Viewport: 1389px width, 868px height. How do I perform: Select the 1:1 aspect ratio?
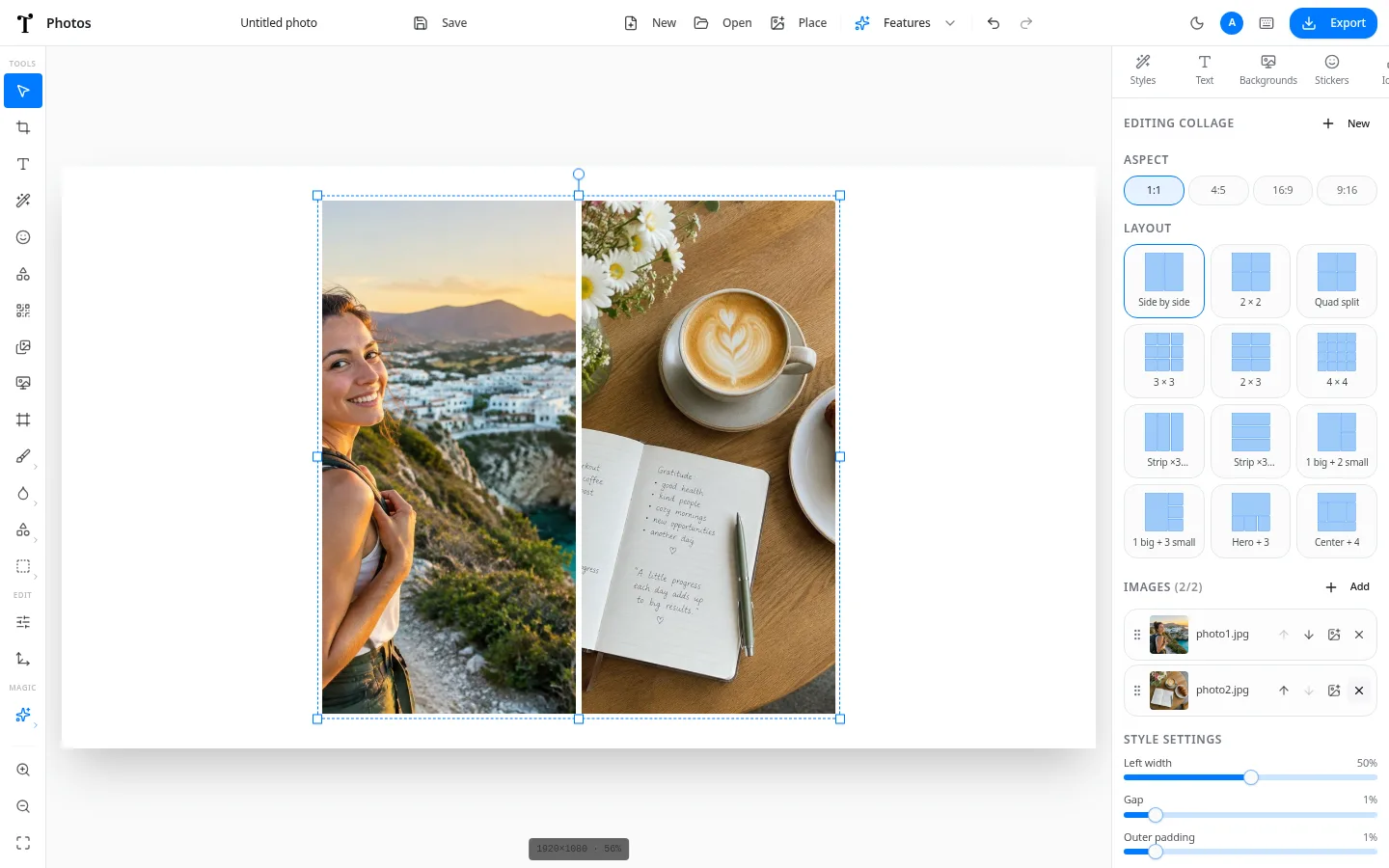[1154, 190]
